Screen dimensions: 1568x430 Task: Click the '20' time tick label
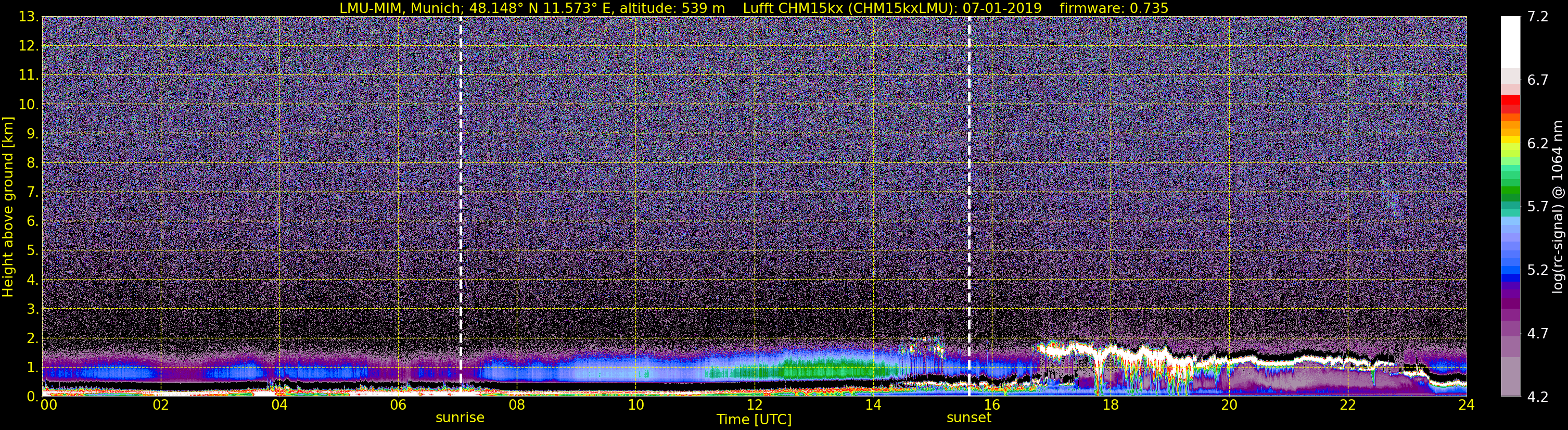click(1229, 405)
